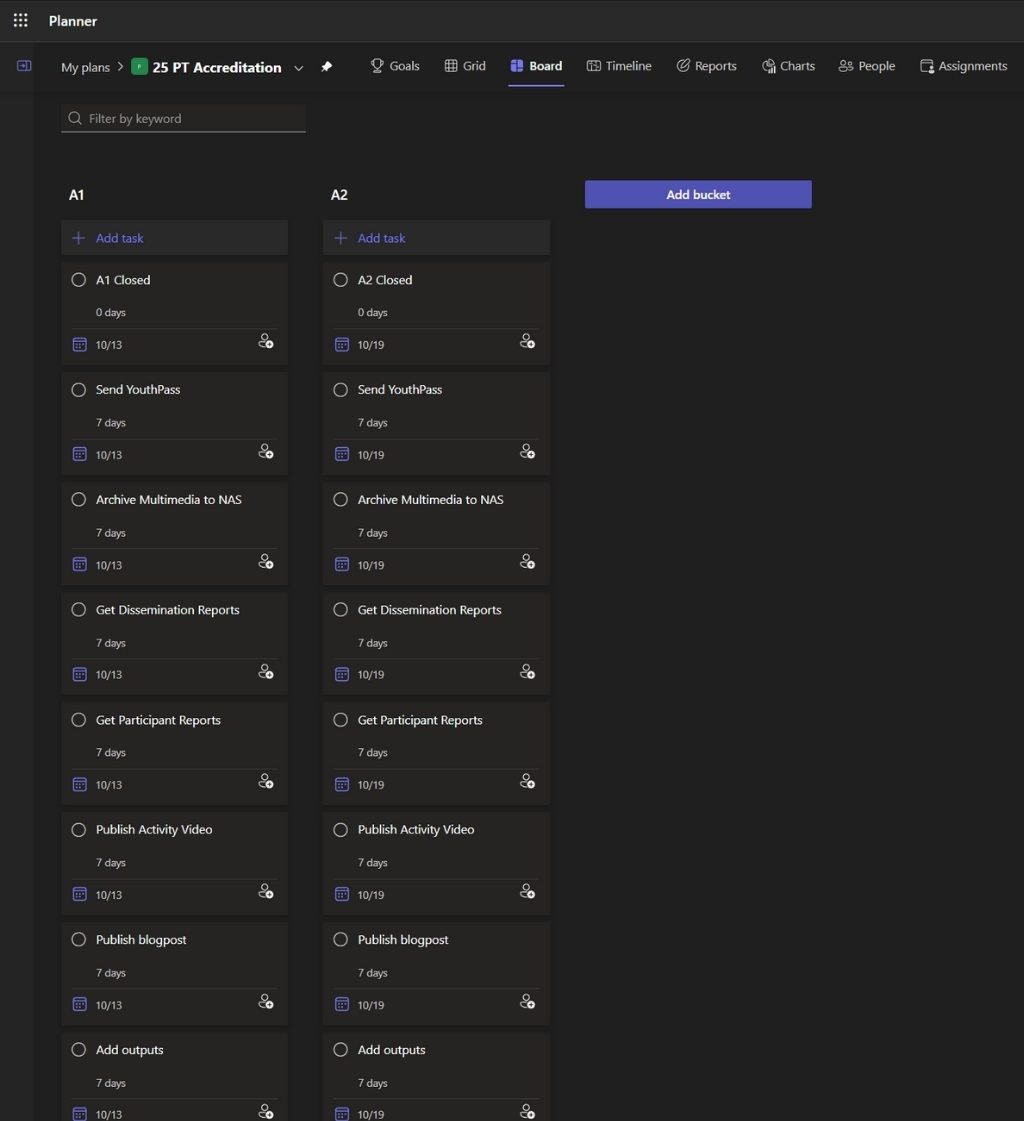Open the app launcher waffle icon
Screen dimensions: 1024x1121
coord(20,21)
